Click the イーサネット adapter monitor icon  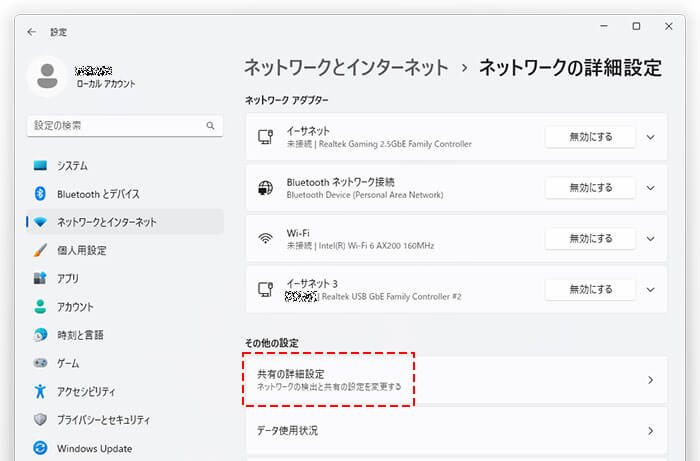pyautogui.click(x=265, y=137)
